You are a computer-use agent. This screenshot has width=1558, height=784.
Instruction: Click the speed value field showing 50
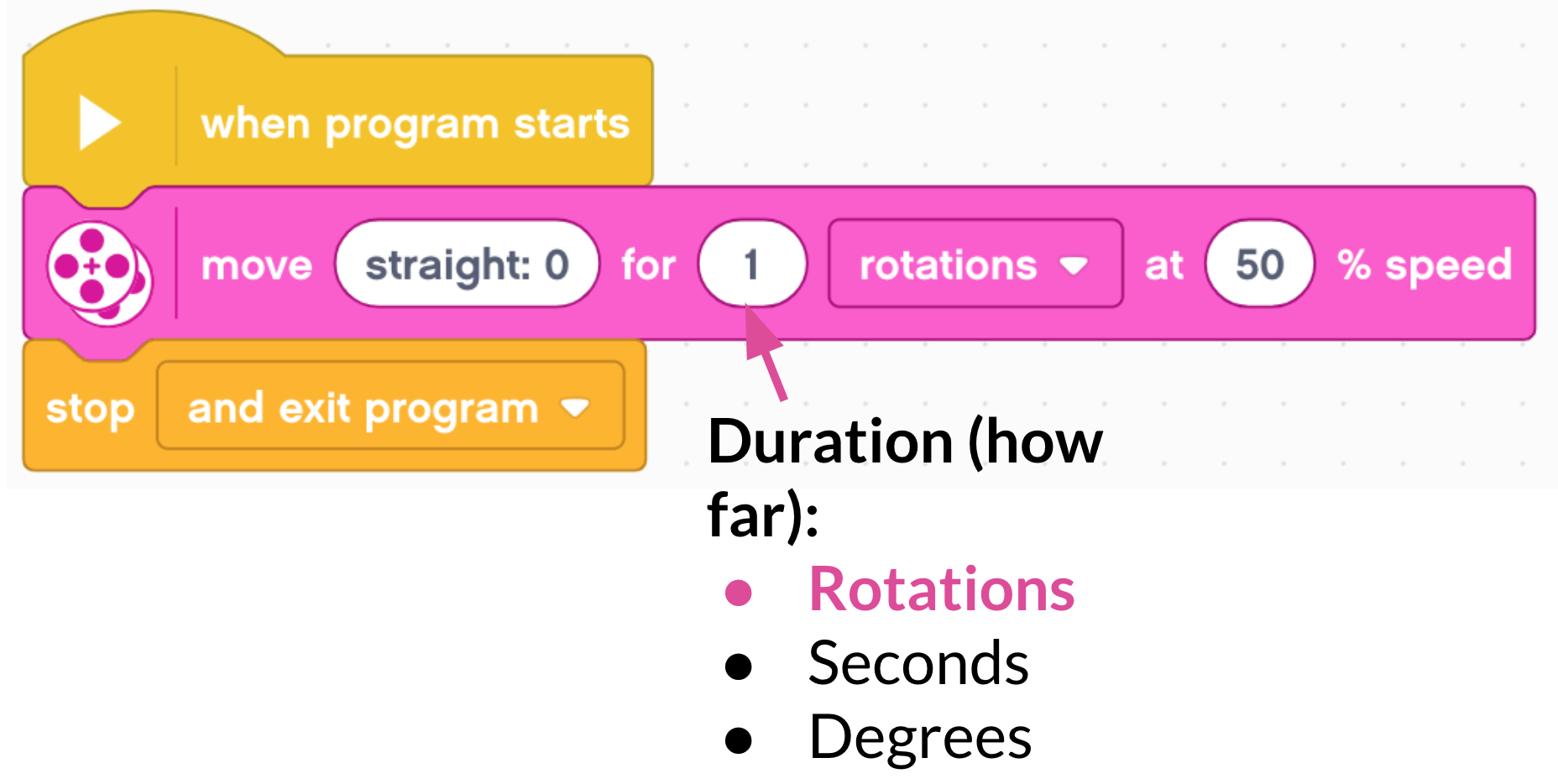pyautogui.click(x=1259, y=264)
